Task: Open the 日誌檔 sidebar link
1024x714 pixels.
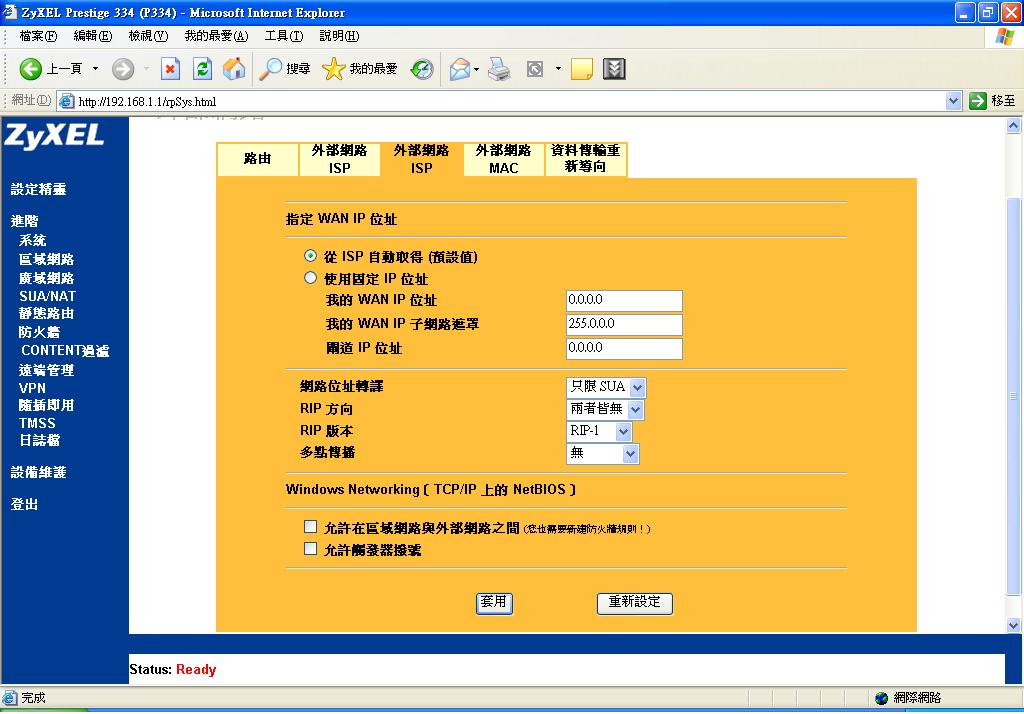Action: point(39,441)
